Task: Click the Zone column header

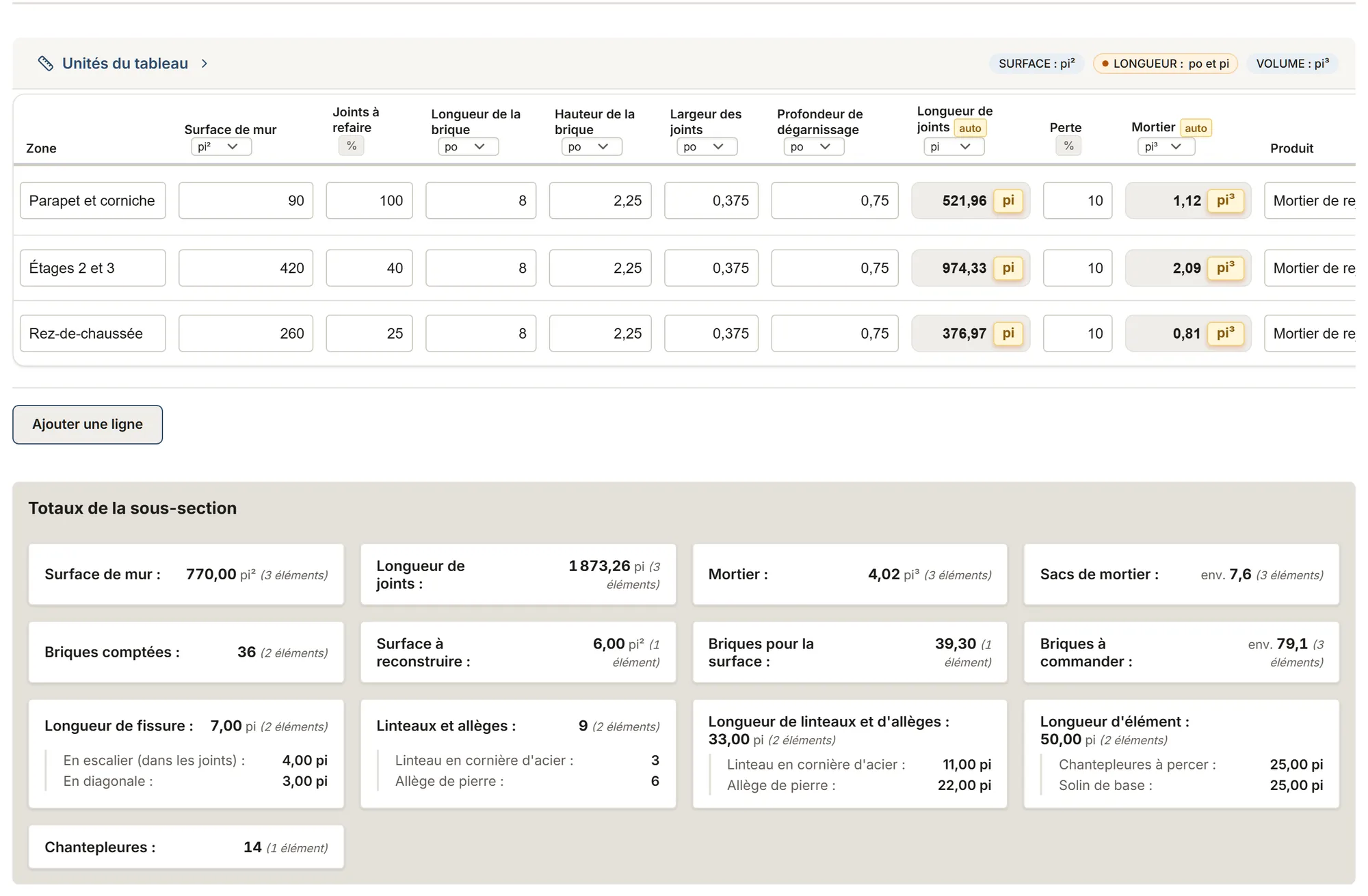Action: 41,148
